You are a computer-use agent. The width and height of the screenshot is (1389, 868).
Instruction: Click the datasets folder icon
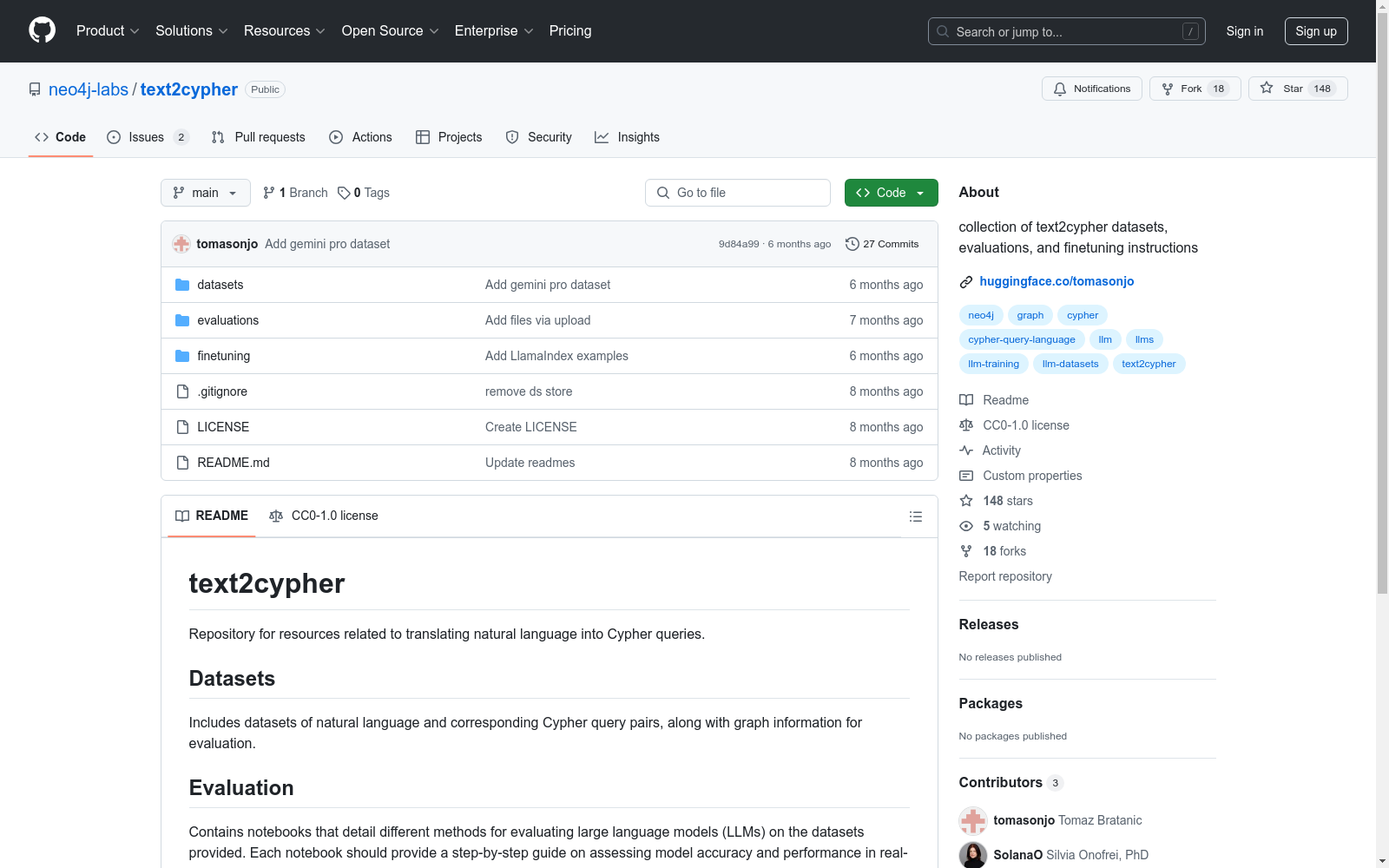182,285
